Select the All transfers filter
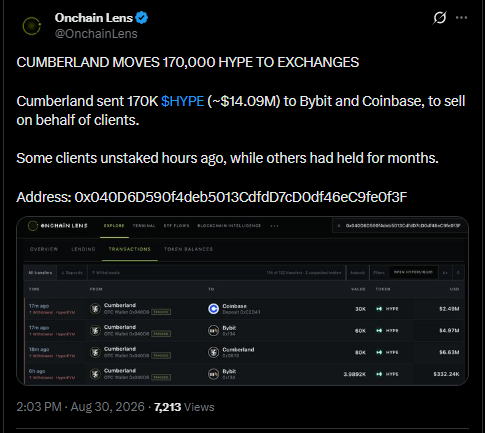 (x=40, y=273)
